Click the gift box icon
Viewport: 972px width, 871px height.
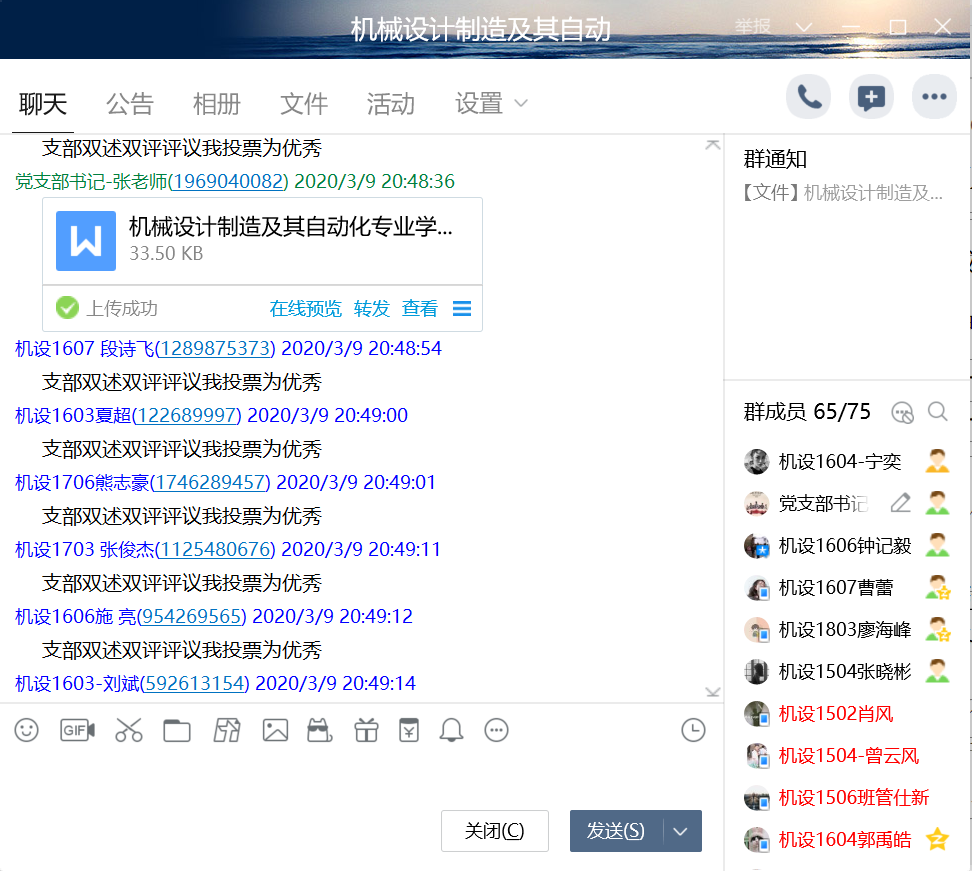click(366, 730)
